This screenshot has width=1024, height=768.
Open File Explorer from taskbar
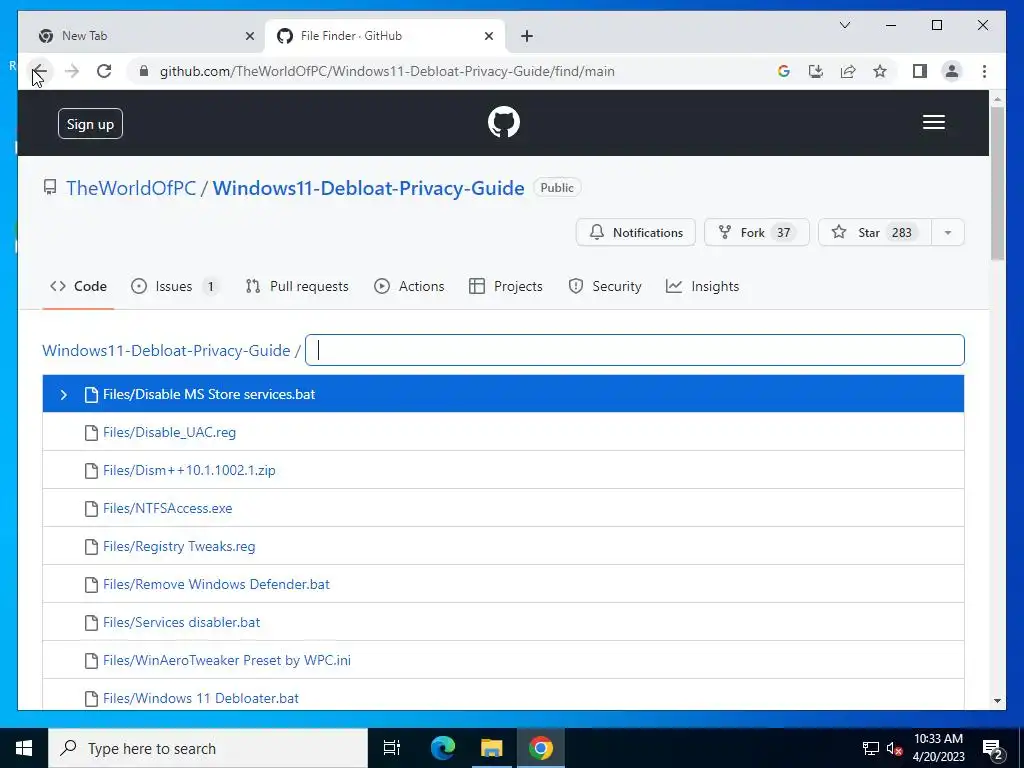point(492,748)
